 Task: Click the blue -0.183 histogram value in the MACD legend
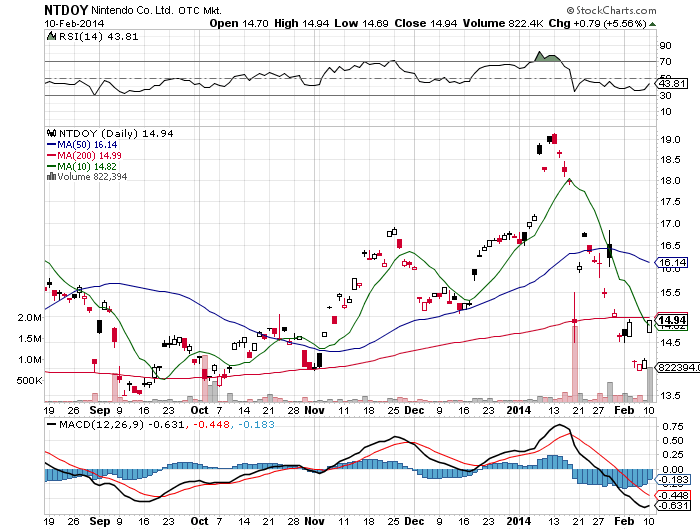coord(256,425)
